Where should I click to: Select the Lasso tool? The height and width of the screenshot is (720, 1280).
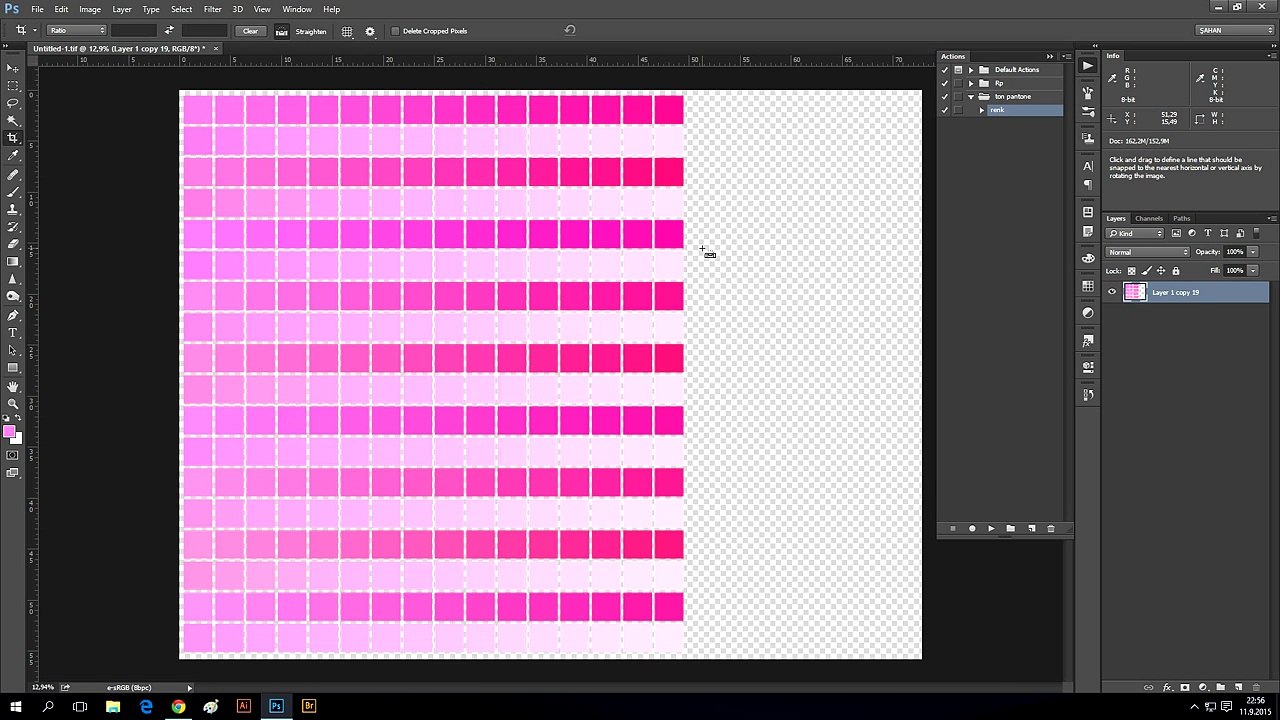13,103
